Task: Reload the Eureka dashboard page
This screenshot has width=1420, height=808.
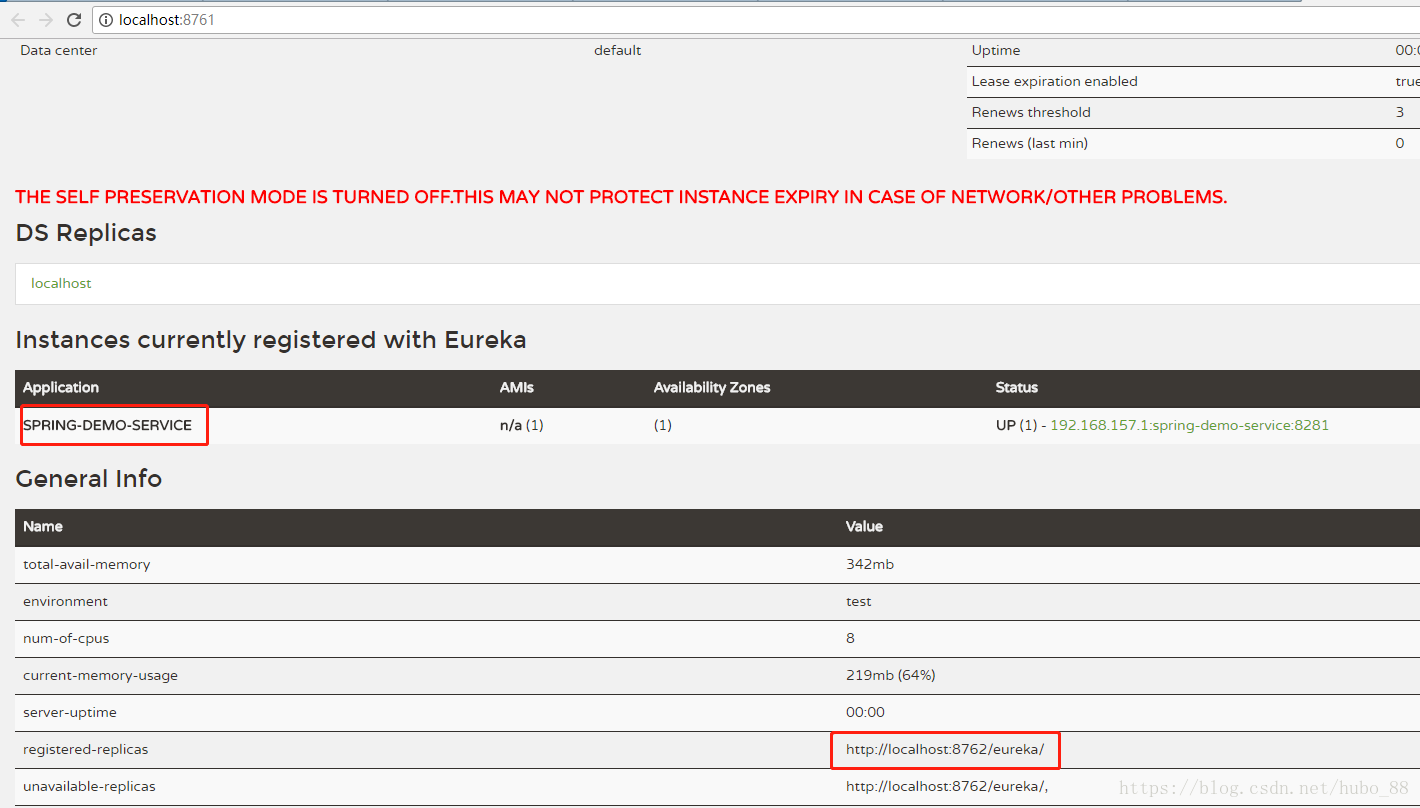Action: coord(74,20)
